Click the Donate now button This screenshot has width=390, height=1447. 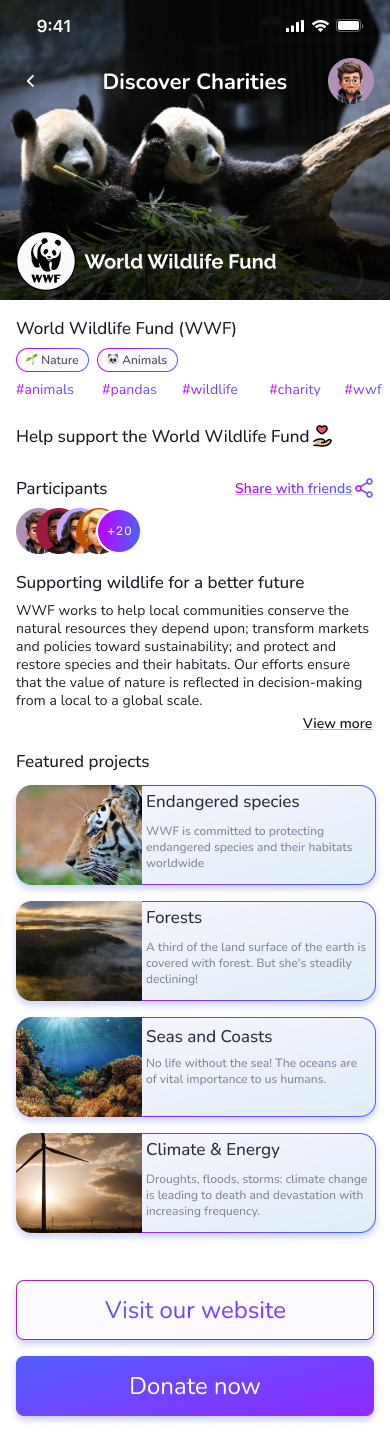point(195,1386)
